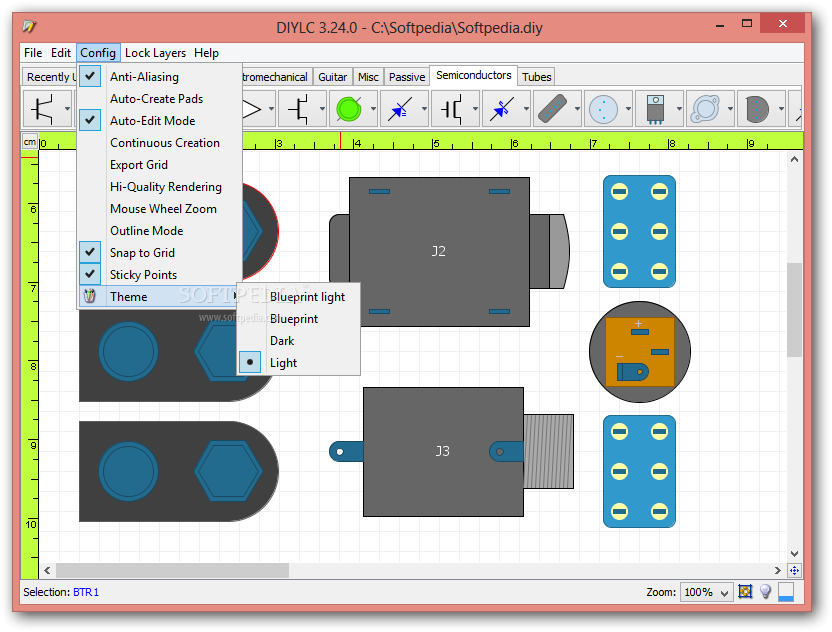Expand the green LED tool dropdown arrow
Image resolution: width=832 pixels, height=632 pixels.
(x=373, y=109)
